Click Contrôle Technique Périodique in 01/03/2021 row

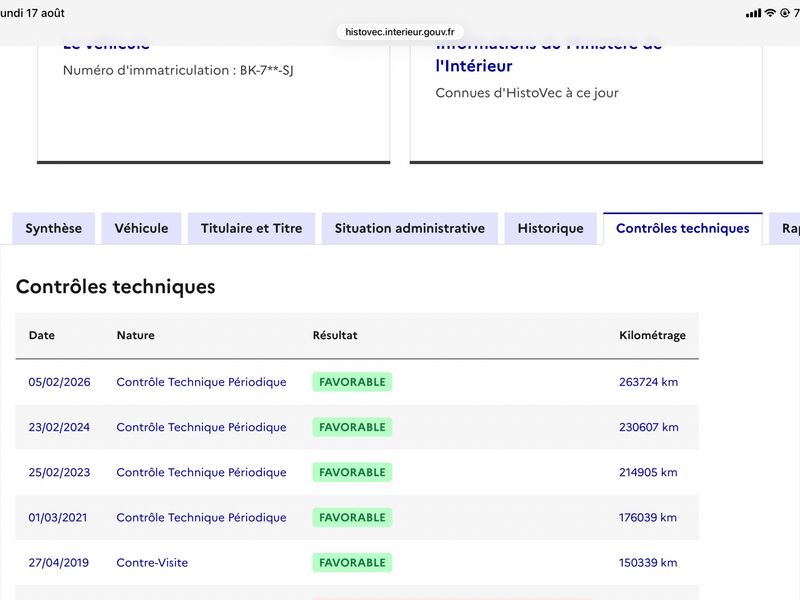point(202,517)
